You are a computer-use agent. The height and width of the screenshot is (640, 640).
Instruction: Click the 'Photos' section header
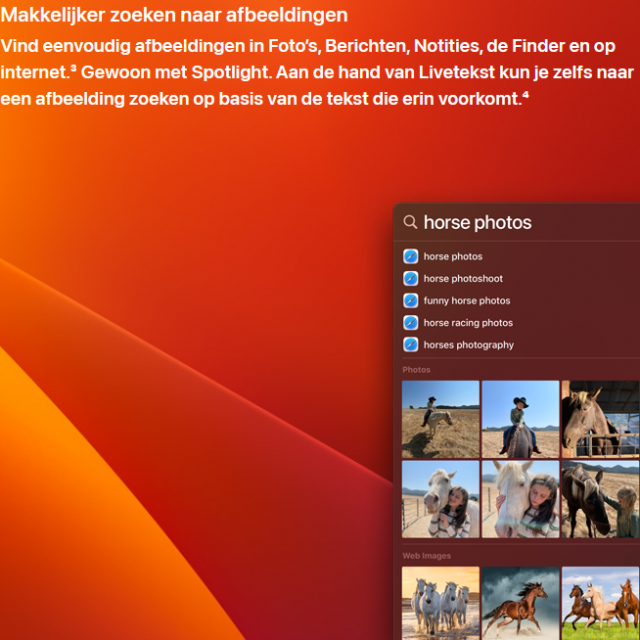pos(416,370)
